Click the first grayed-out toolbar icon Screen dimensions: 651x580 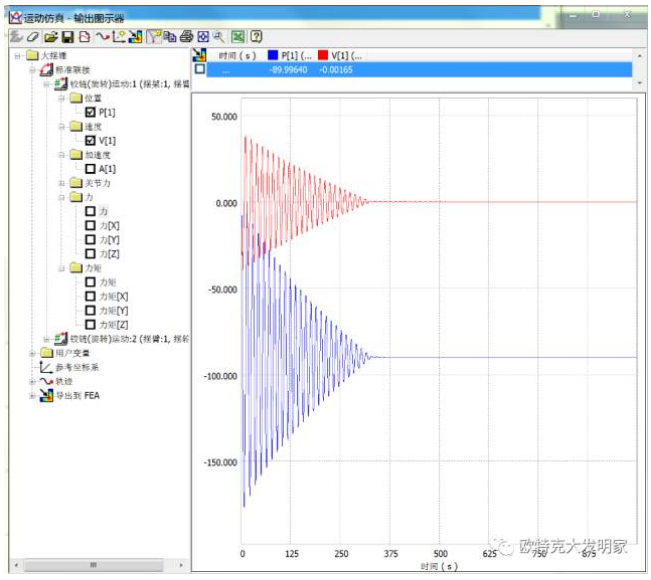pos(16,37)
